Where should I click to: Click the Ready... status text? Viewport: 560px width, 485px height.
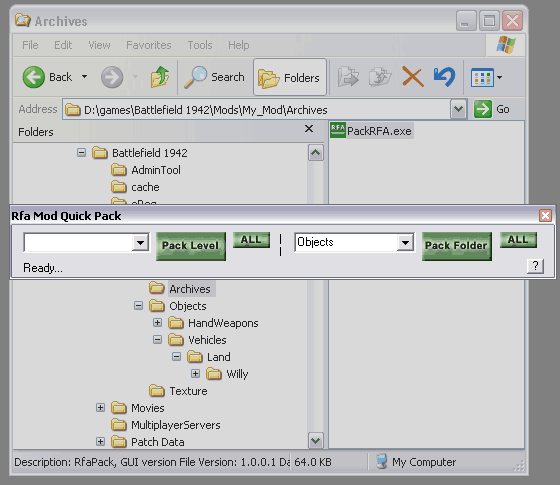point(43,268)
